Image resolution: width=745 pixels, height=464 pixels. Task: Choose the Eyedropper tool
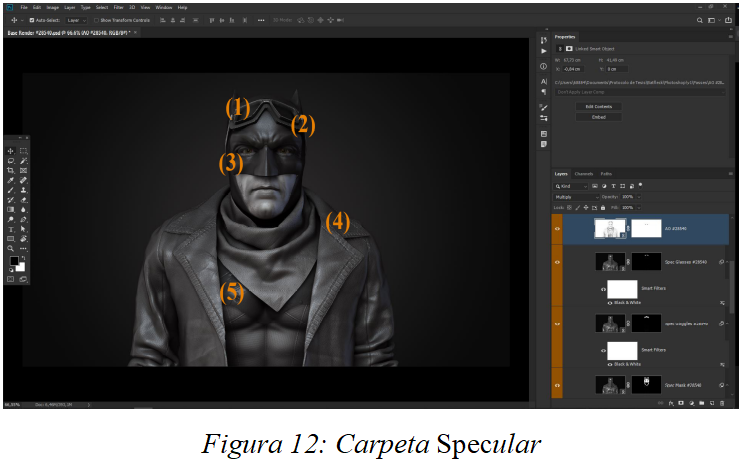coord(11,180)
